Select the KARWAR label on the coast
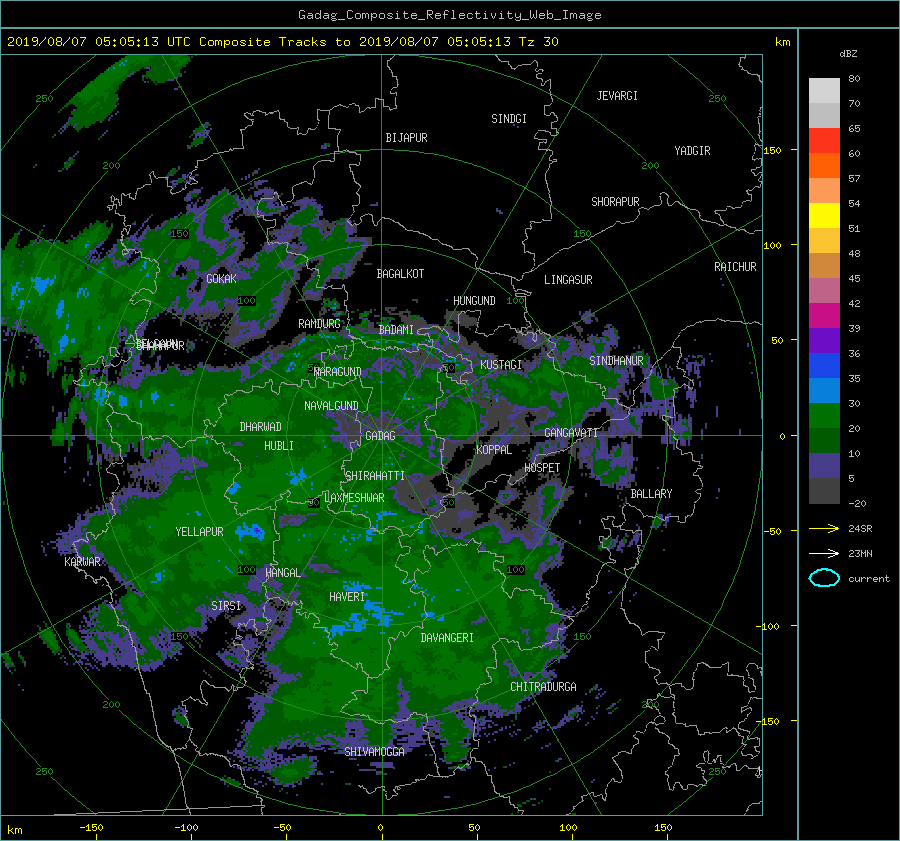 [82, 562]
